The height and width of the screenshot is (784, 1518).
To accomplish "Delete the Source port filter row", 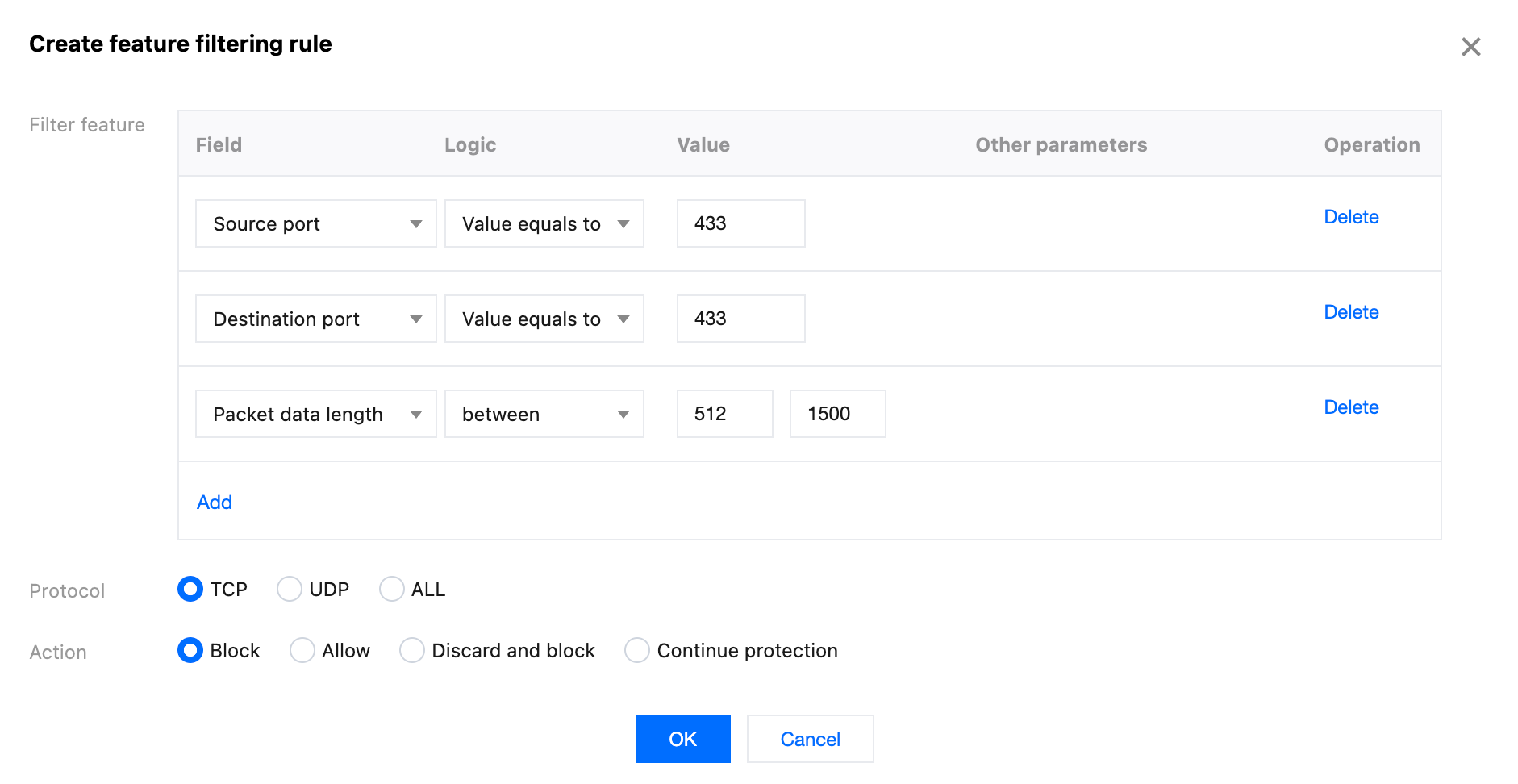I will tap(1351, 217).
